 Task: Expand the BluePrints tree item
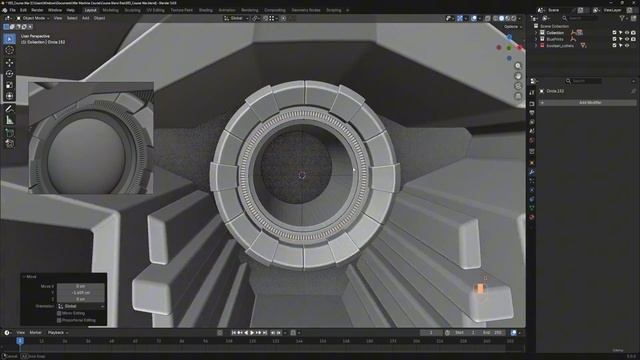click(x=536, y=39)
